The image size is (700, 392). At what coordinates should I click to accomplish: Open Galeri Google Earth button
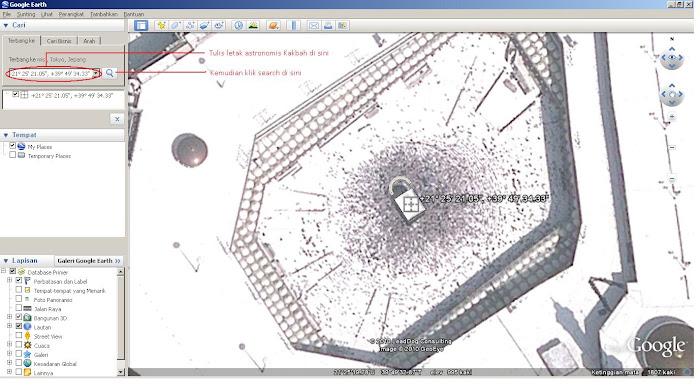pos(89,261)
